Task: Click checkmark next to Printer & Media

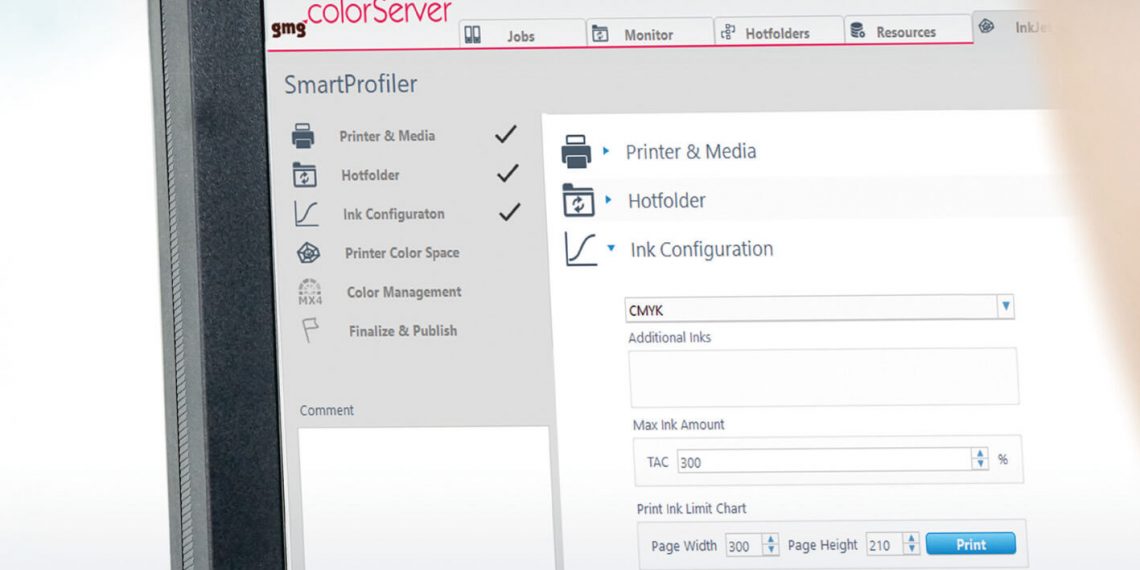Action: pos(506,134)
